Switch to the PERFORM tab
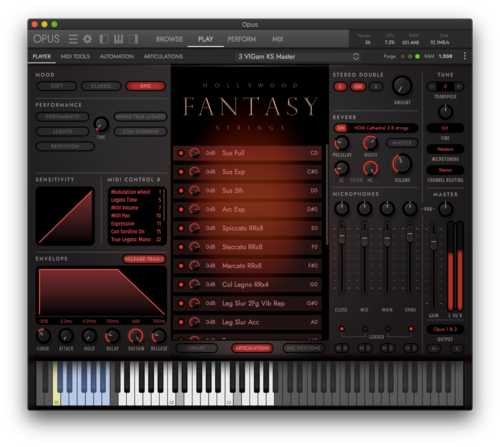 pos(242,39)
